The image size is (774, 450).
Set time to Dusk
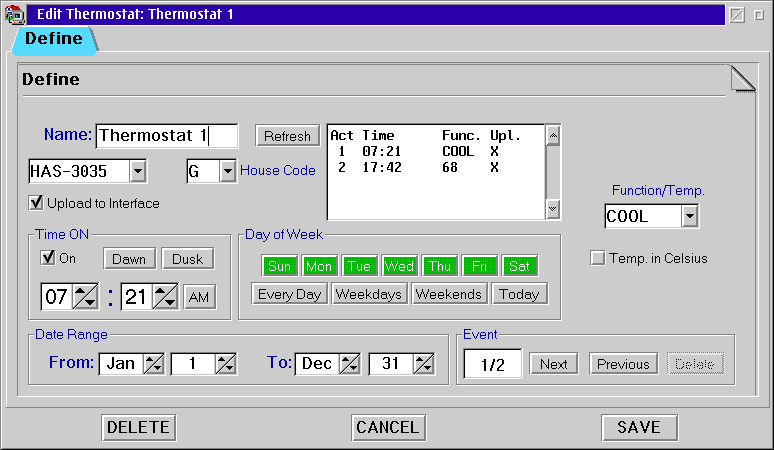188,259
